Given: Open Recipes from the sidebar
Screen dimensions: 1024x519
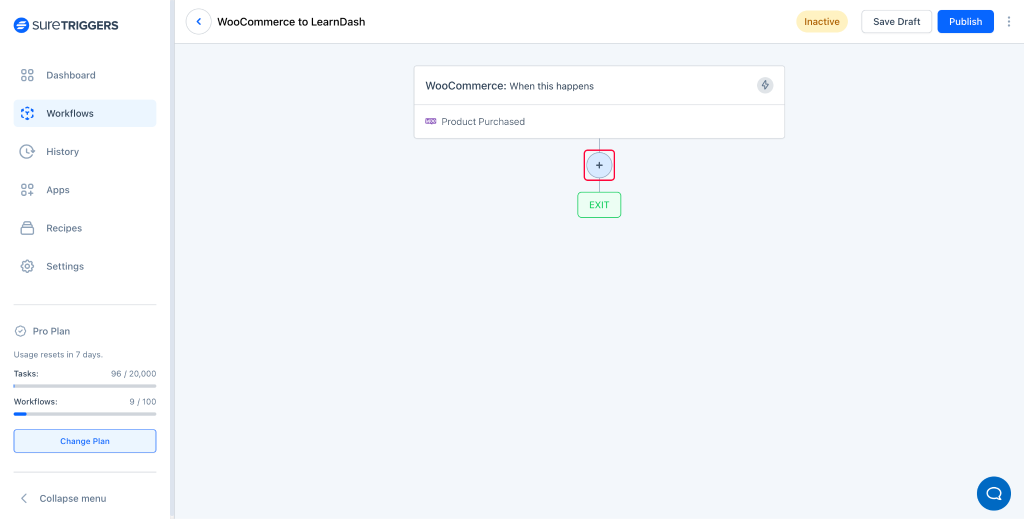Looking at the screenshot, I should click(x=85, y=228).
